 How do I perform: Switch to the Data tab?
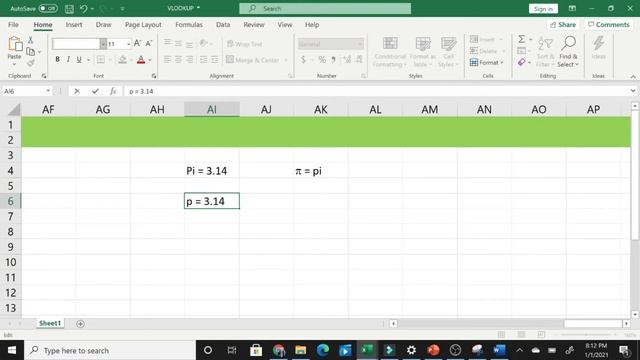223,25
